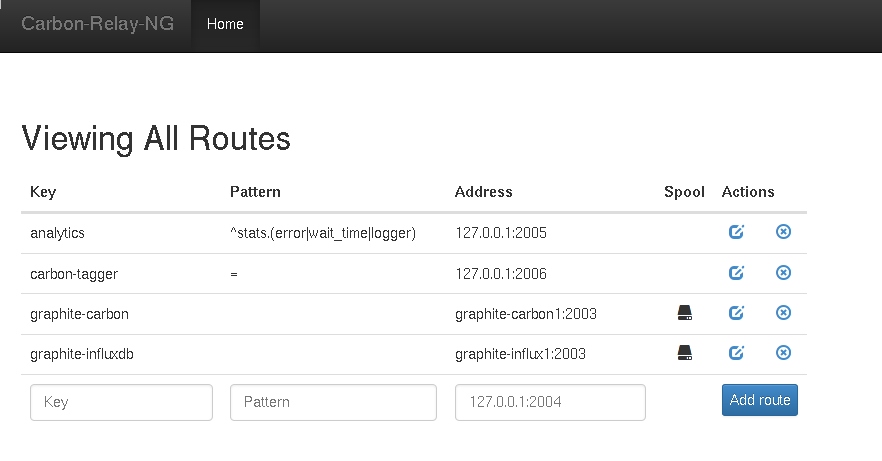Image resolution: width=882 pixels, height=461 pixels.
Task: Edit the graphite-influxdb route
Action: point(736,353)
